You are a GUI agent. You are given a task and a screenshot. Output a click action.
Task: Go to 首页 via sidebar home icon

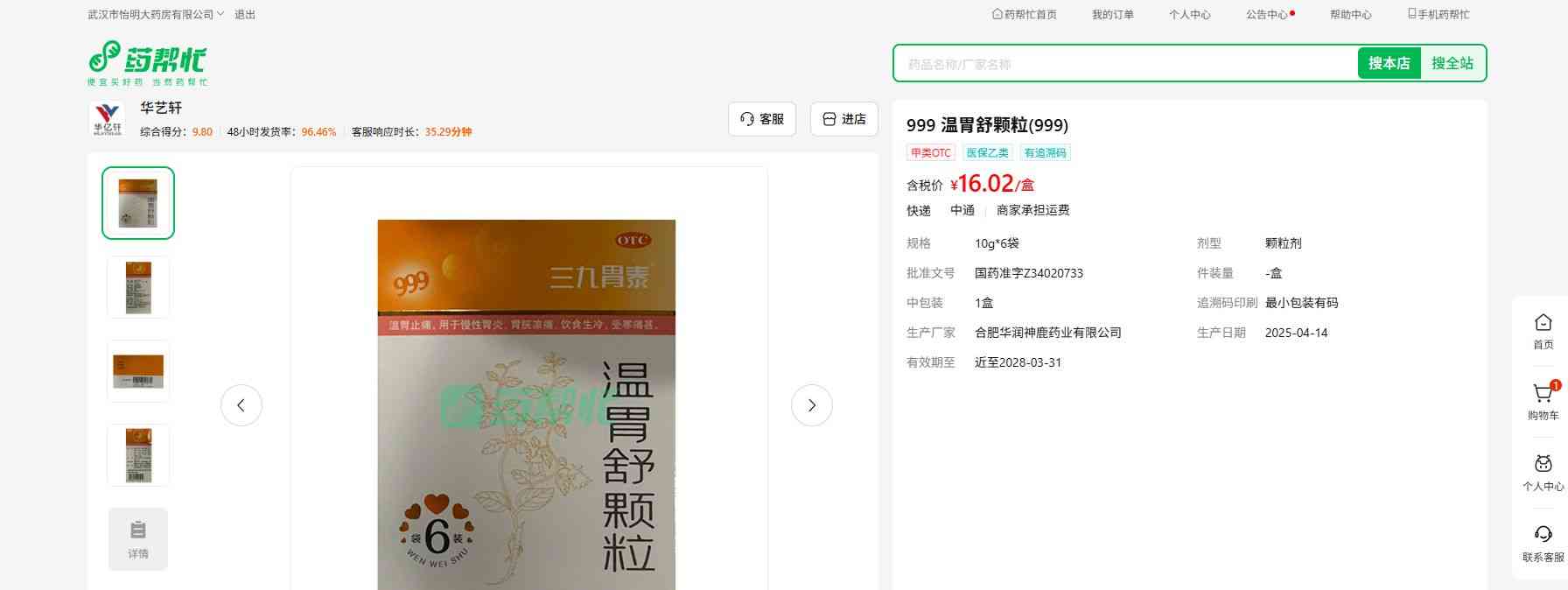(1543, 323)
